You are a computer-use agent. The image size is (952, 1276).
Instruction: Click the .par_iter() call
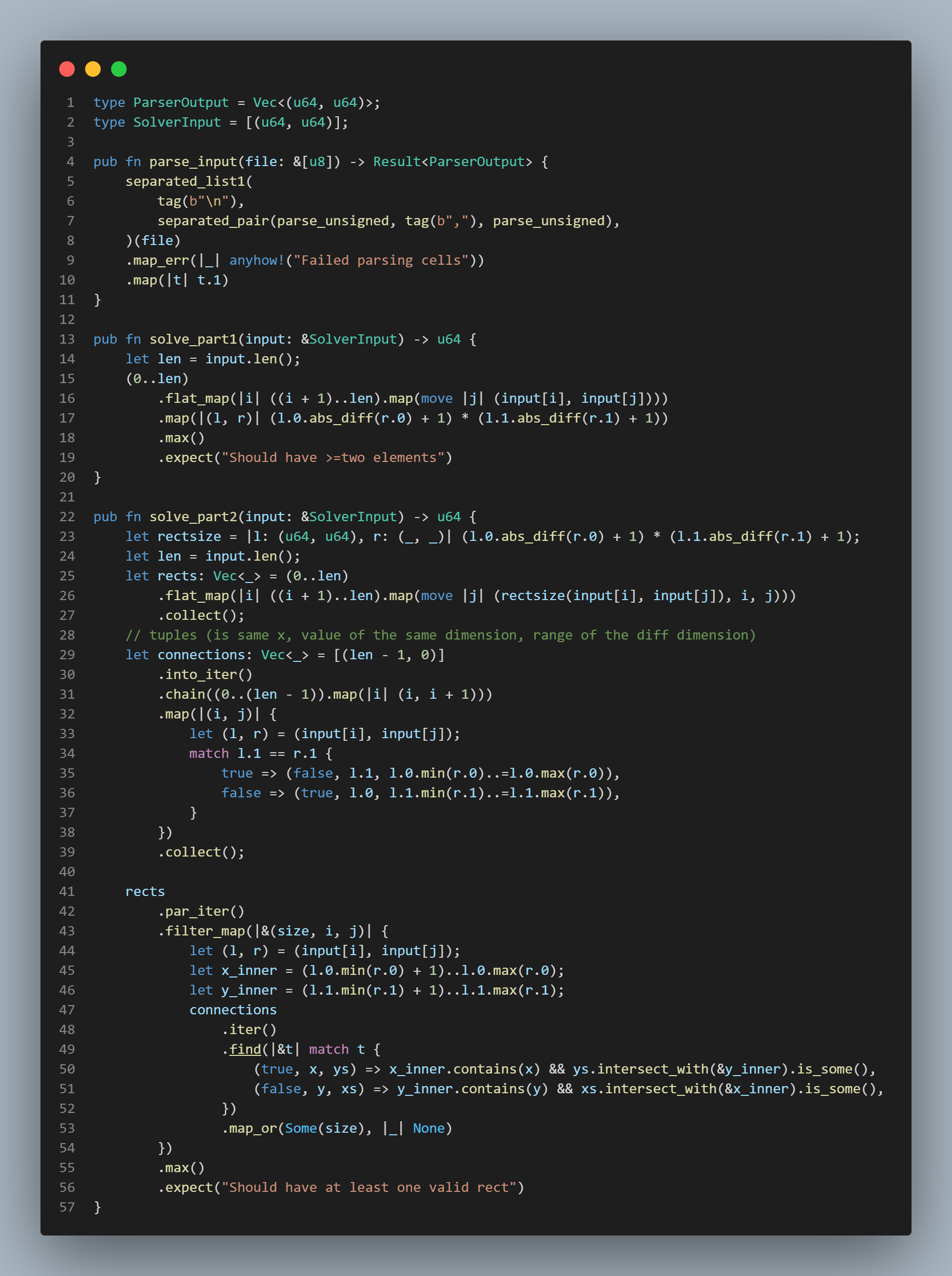click(201, 911)
